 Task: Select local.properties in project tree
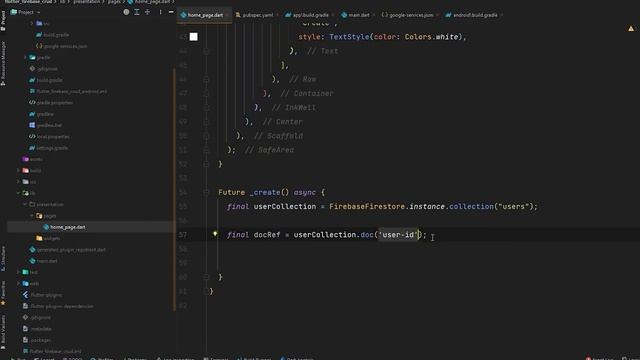(x=49, y=137)
